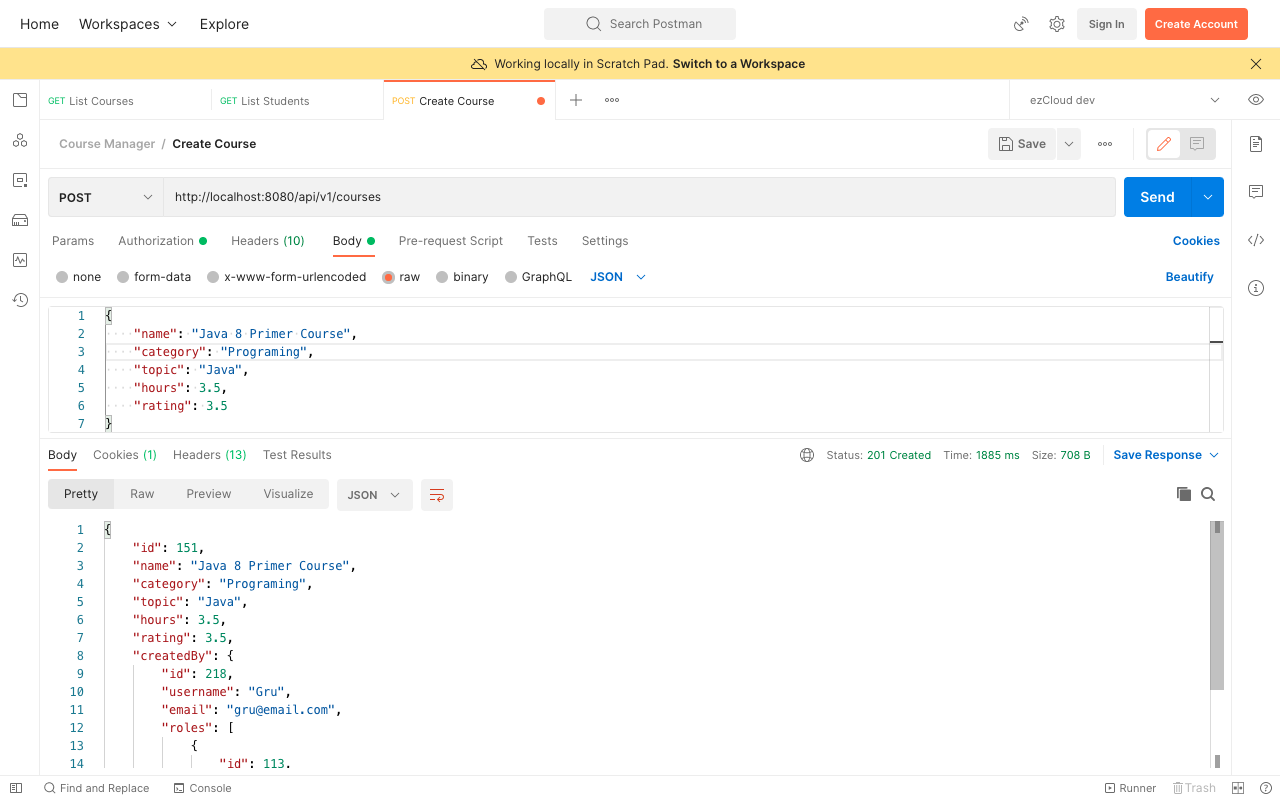Expand Save options arrow
This screenshot has height=800, width=1280.
pyautogui.click(x=1069, y=144)
